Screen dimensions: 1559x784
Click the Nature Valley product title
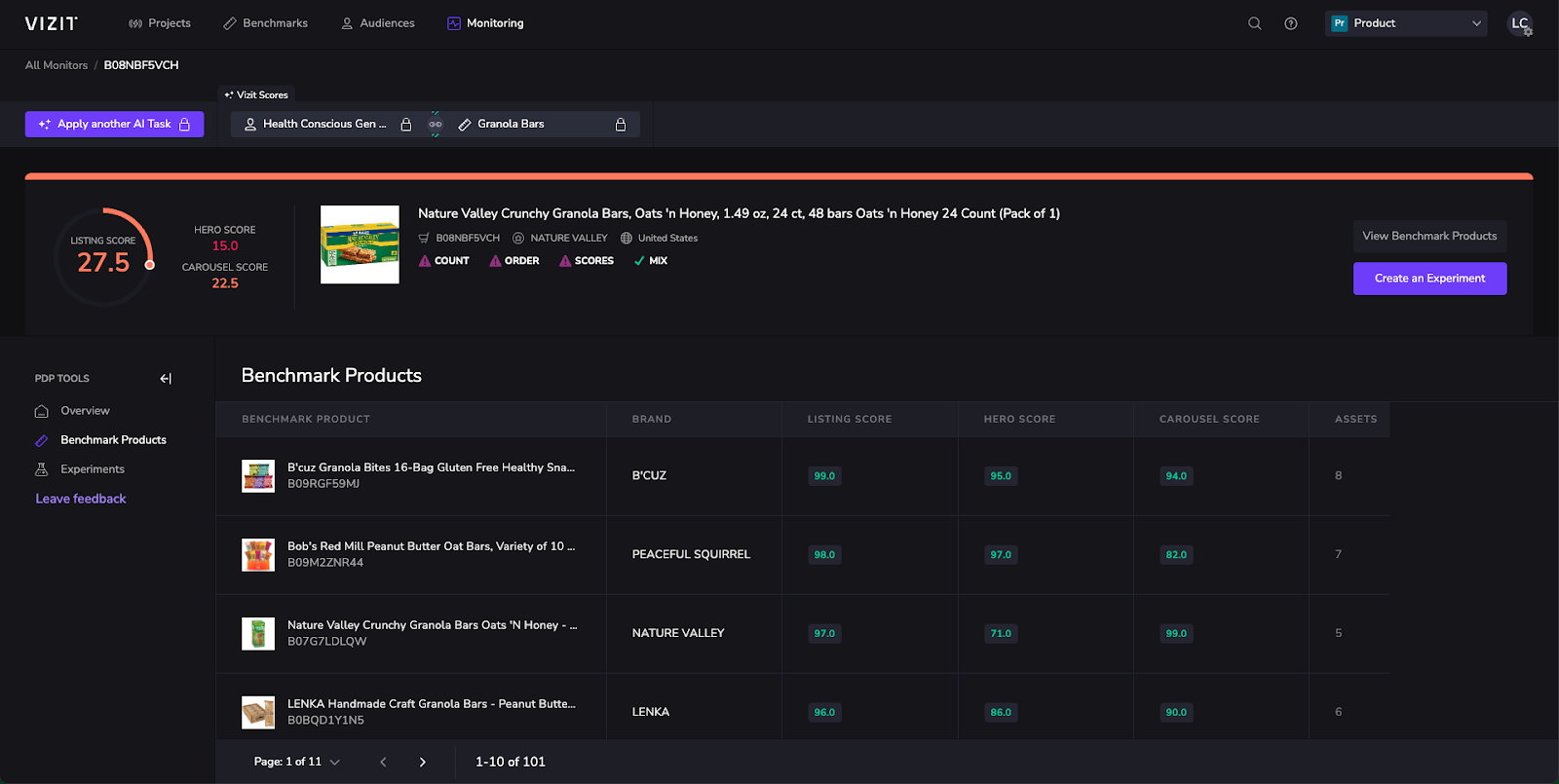(739, 213)
